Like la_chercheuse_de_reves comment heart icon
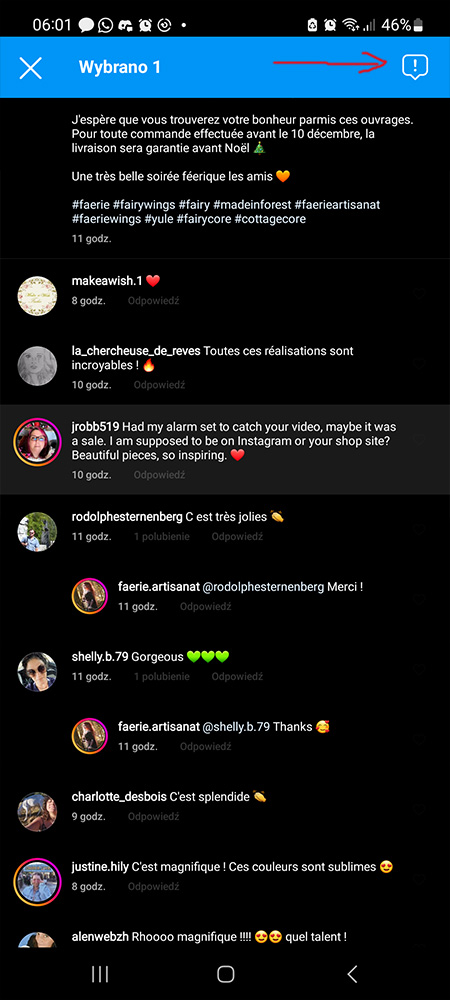 (419, 364)
